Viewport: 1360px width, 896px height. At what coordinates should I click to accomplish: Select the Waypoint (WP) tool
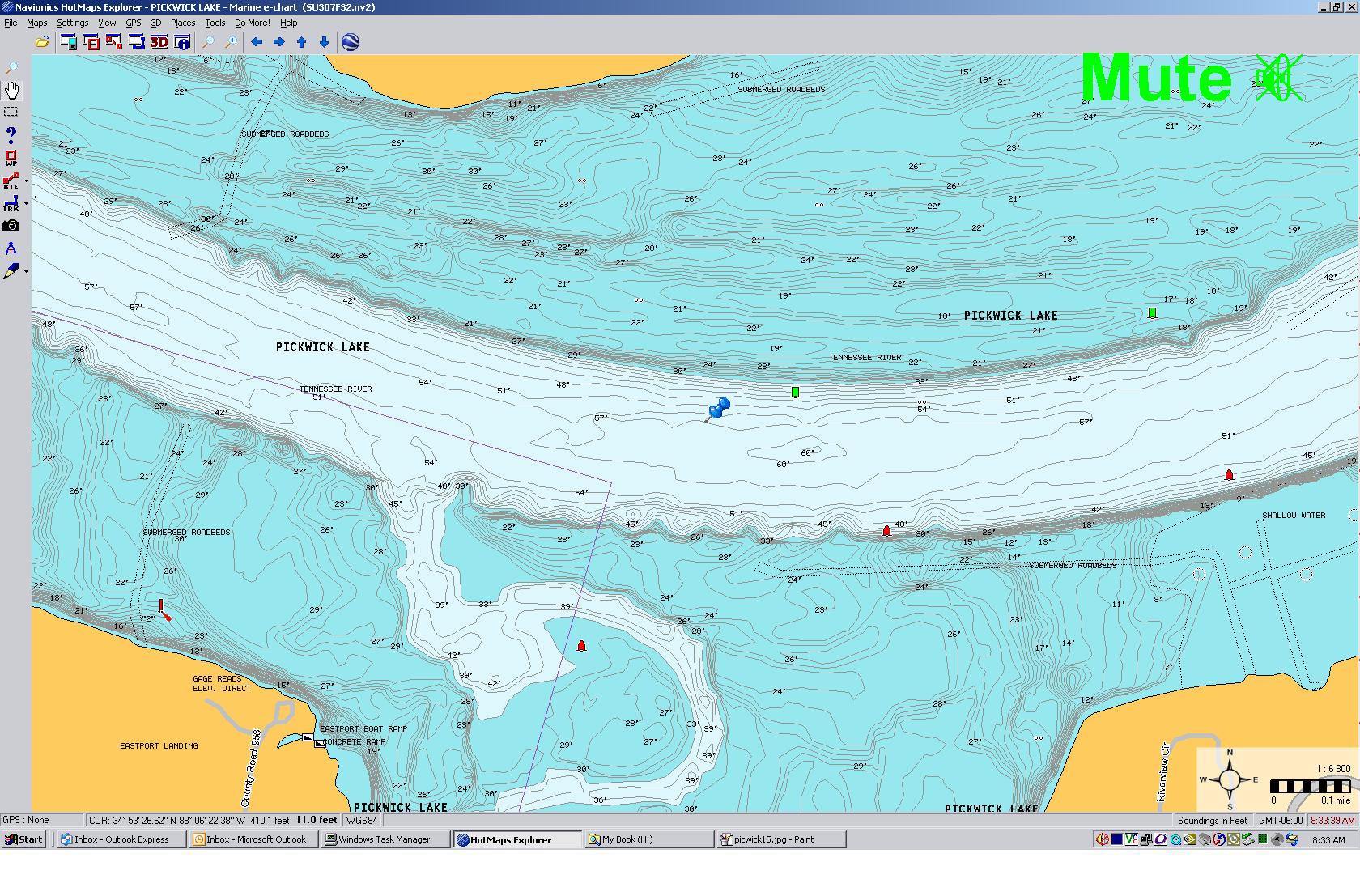click(x=11, y=158)
